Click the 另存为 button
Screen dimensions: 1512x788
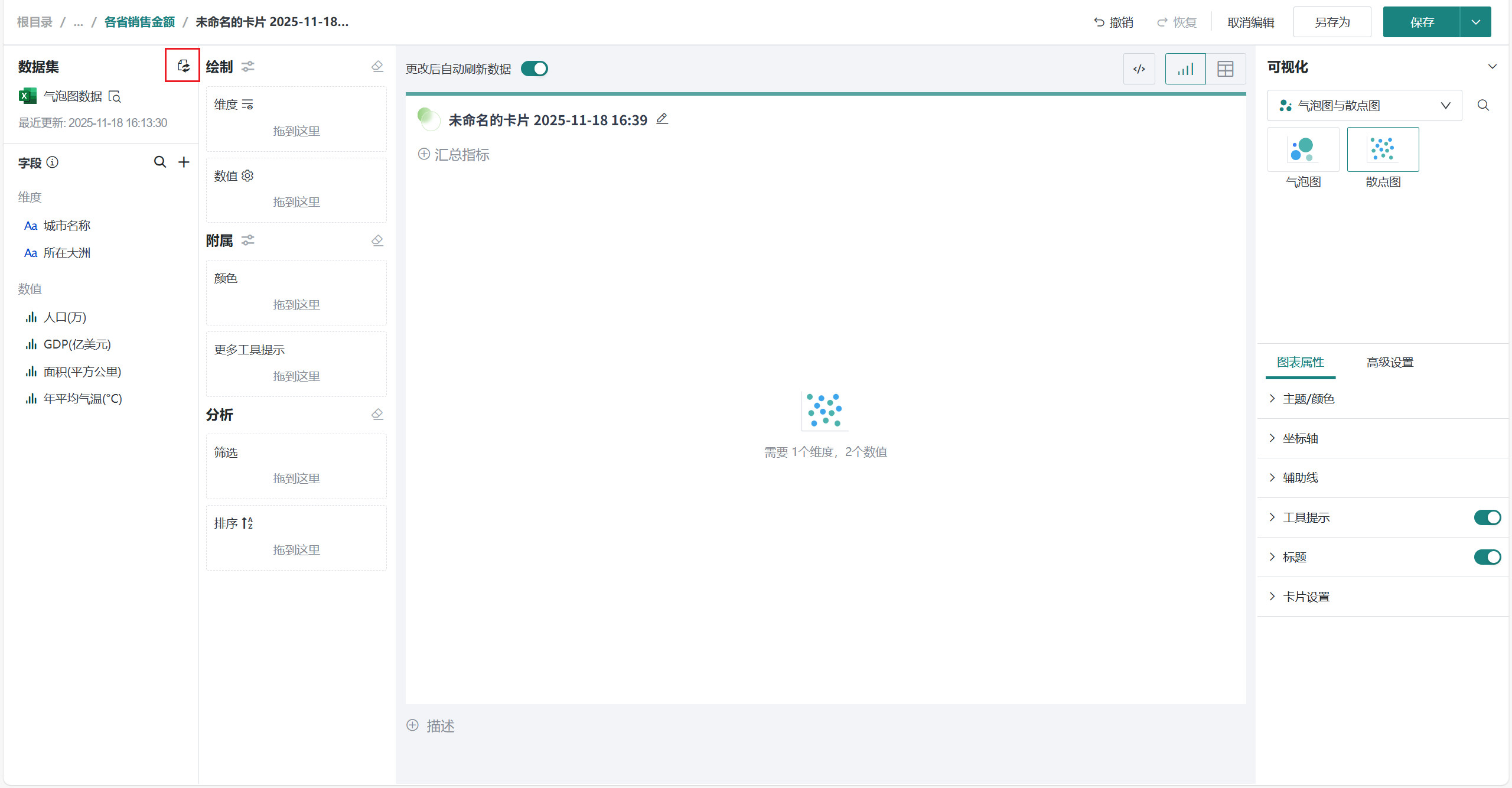pyautogui.click(x=1332, y=22)
